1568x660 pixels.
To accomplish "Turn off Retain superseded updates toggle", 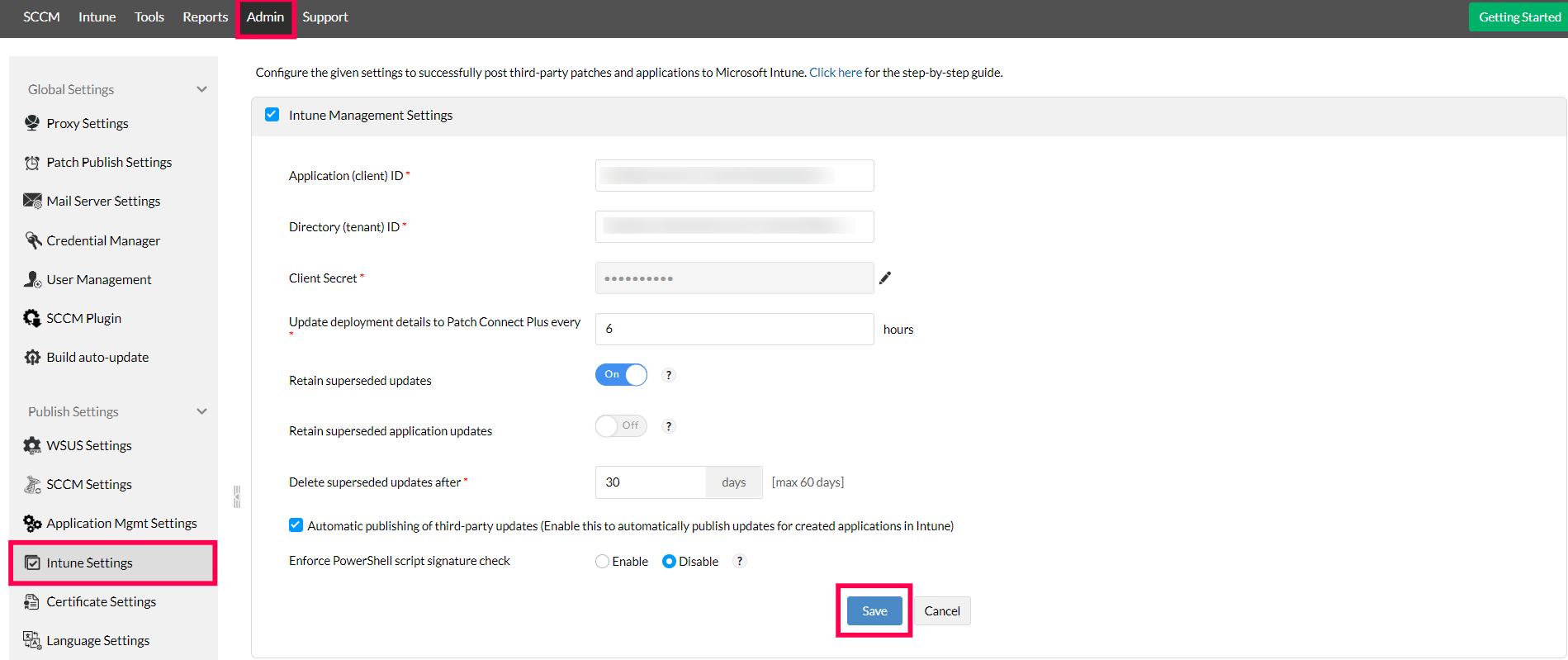I will (621, 375).
